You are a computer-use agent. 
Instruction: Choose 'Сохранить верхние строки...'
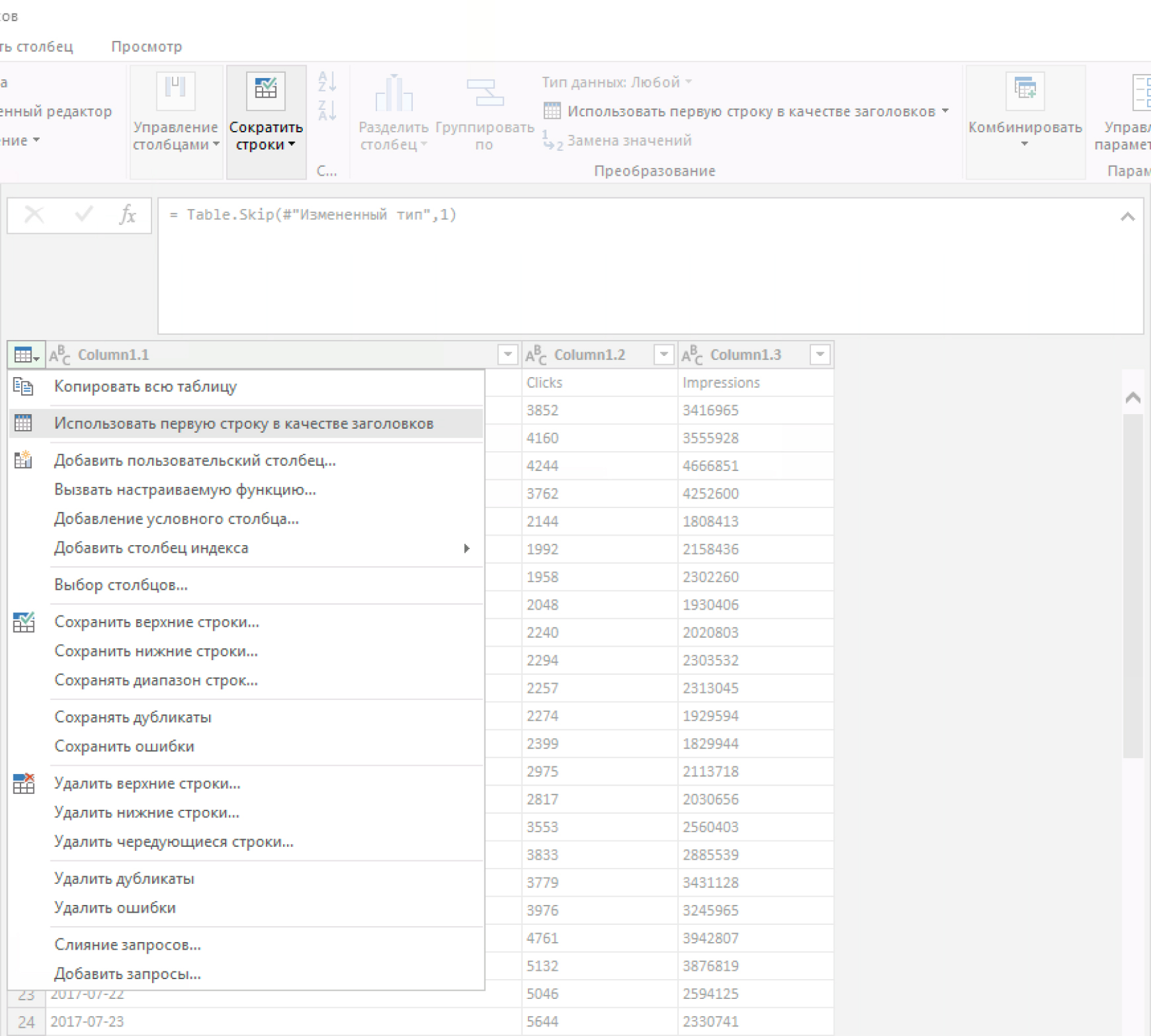(x=246, y=622)
